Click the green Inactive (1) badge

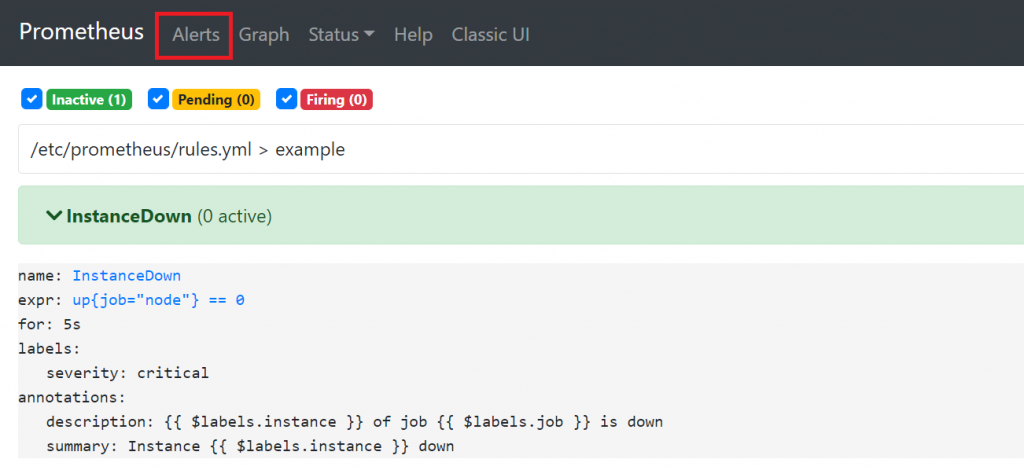(x=89, y=100)
